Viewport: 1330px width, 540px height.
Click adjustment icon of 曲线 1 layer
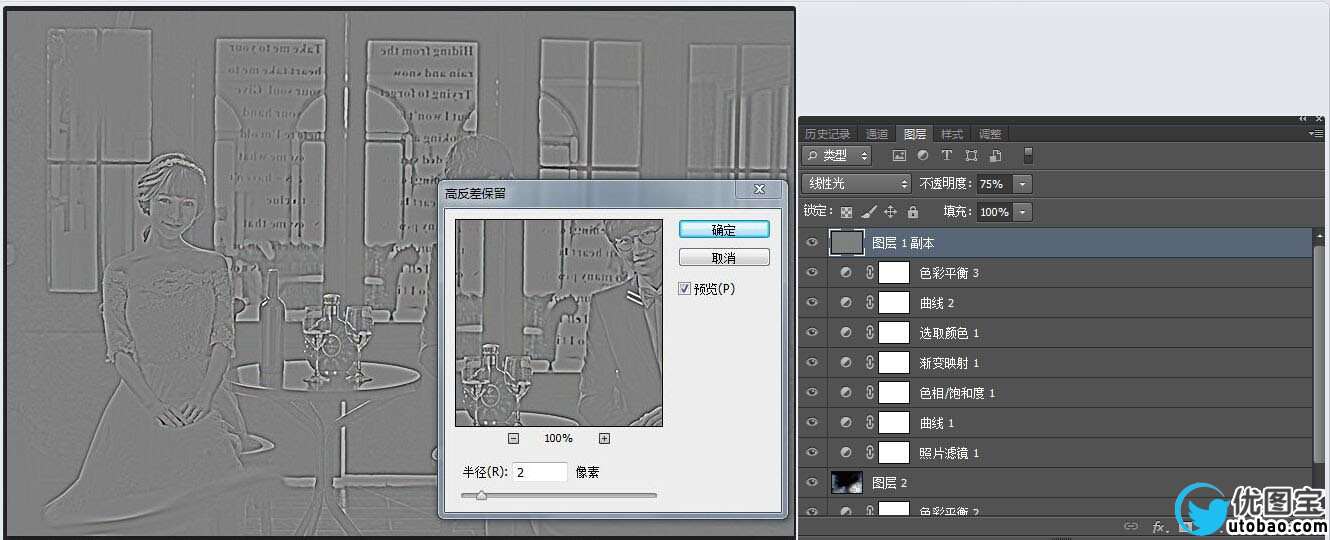847,423
